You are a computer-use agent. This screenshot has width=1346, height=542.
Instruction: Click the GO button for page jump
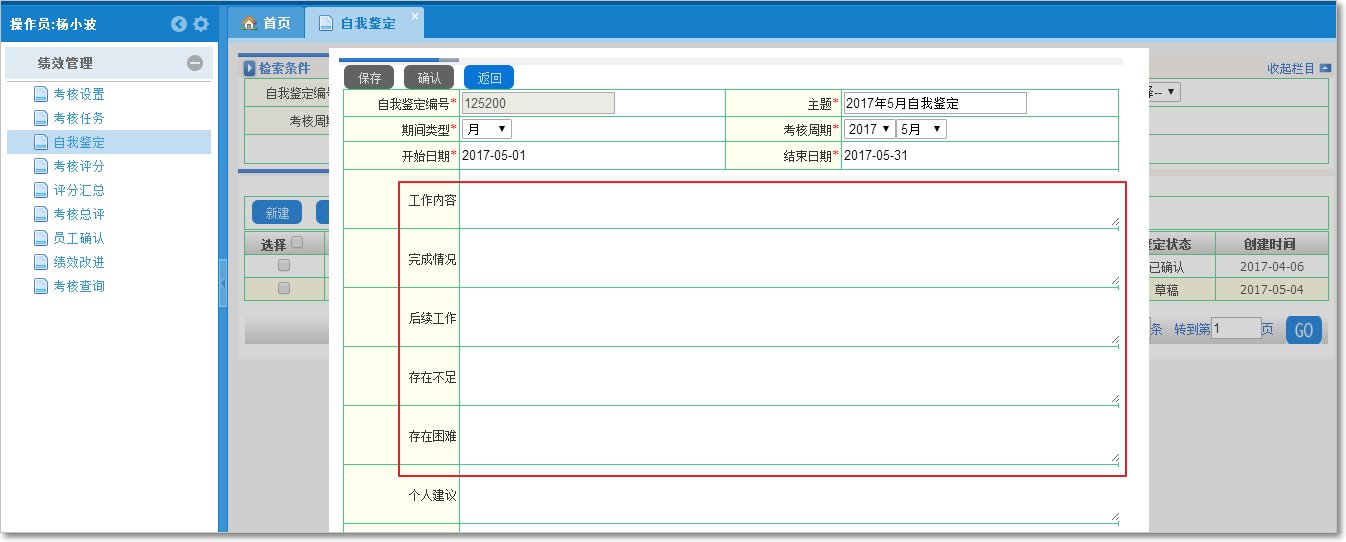(x=1304, y=330)
